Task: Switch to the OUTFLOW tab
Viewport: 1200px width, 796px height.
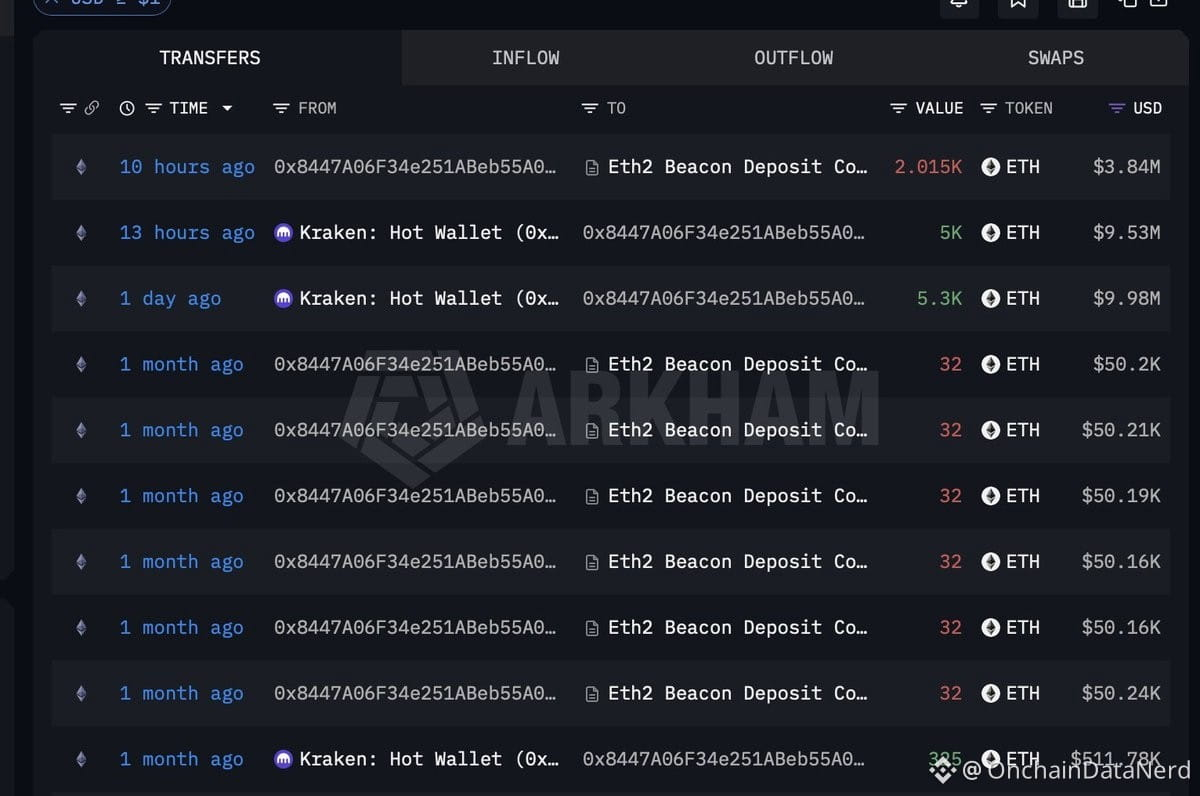Action: click(x=793, y=58)
